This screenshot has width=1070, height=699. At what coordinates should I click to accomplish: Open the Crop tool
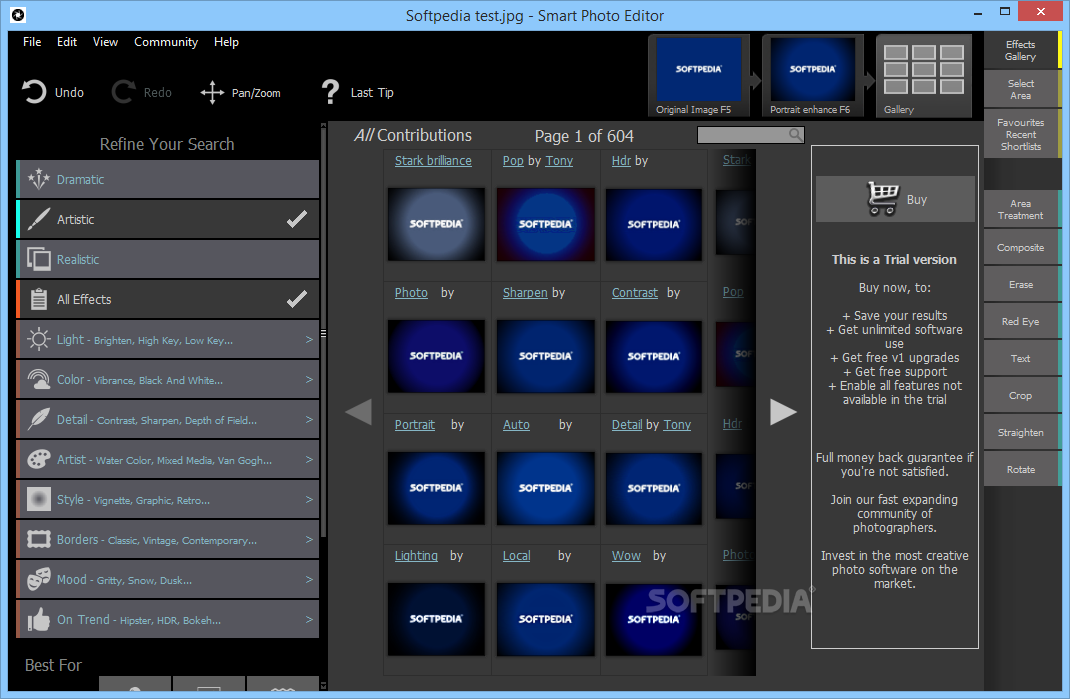[x=1021, y=395]
